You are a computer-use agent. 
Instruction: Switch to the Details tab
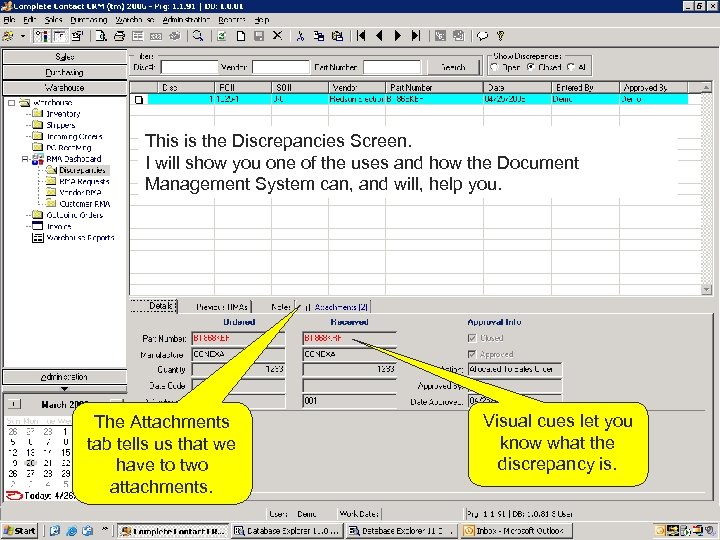click(154, 306)
